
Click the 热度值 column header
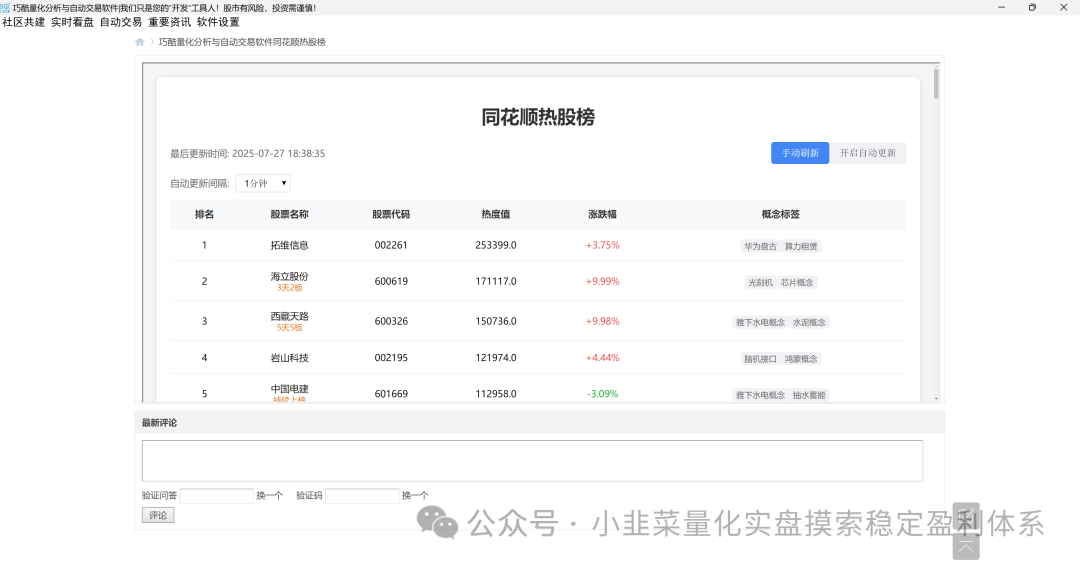pyautogui.click(x=495, y=214)
